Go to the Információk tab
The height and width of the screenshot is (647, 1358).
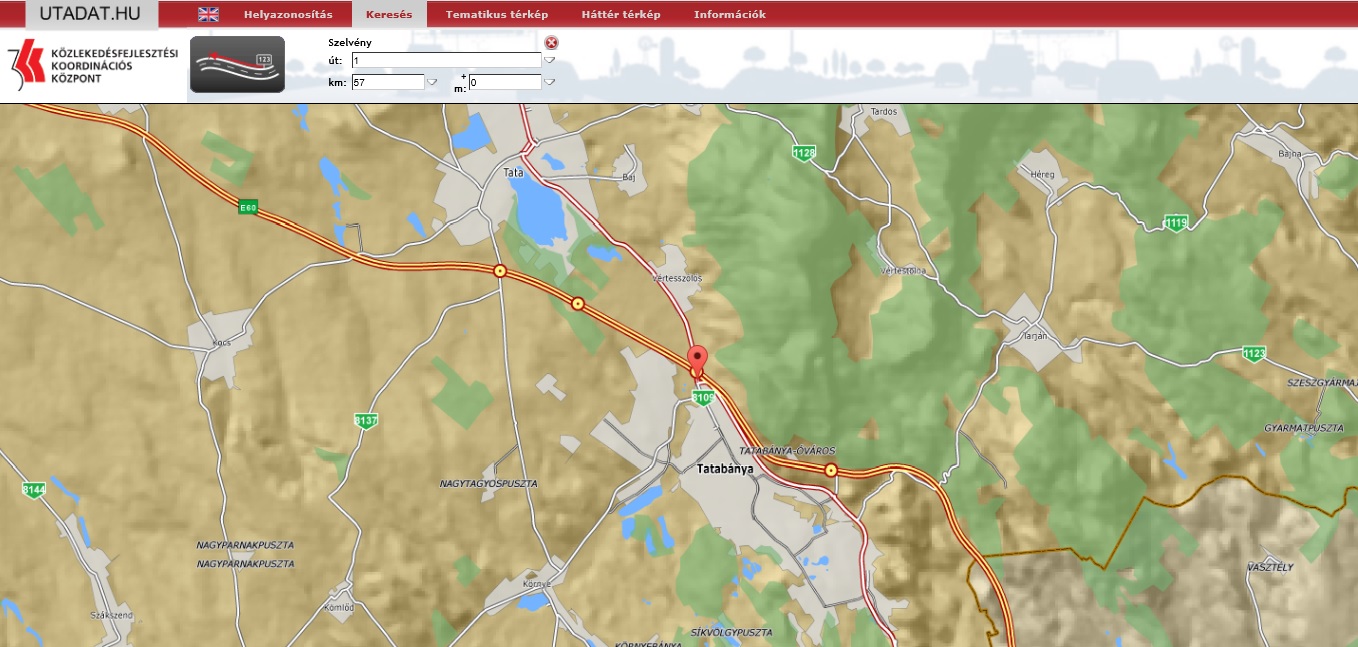tap(729, 15)
